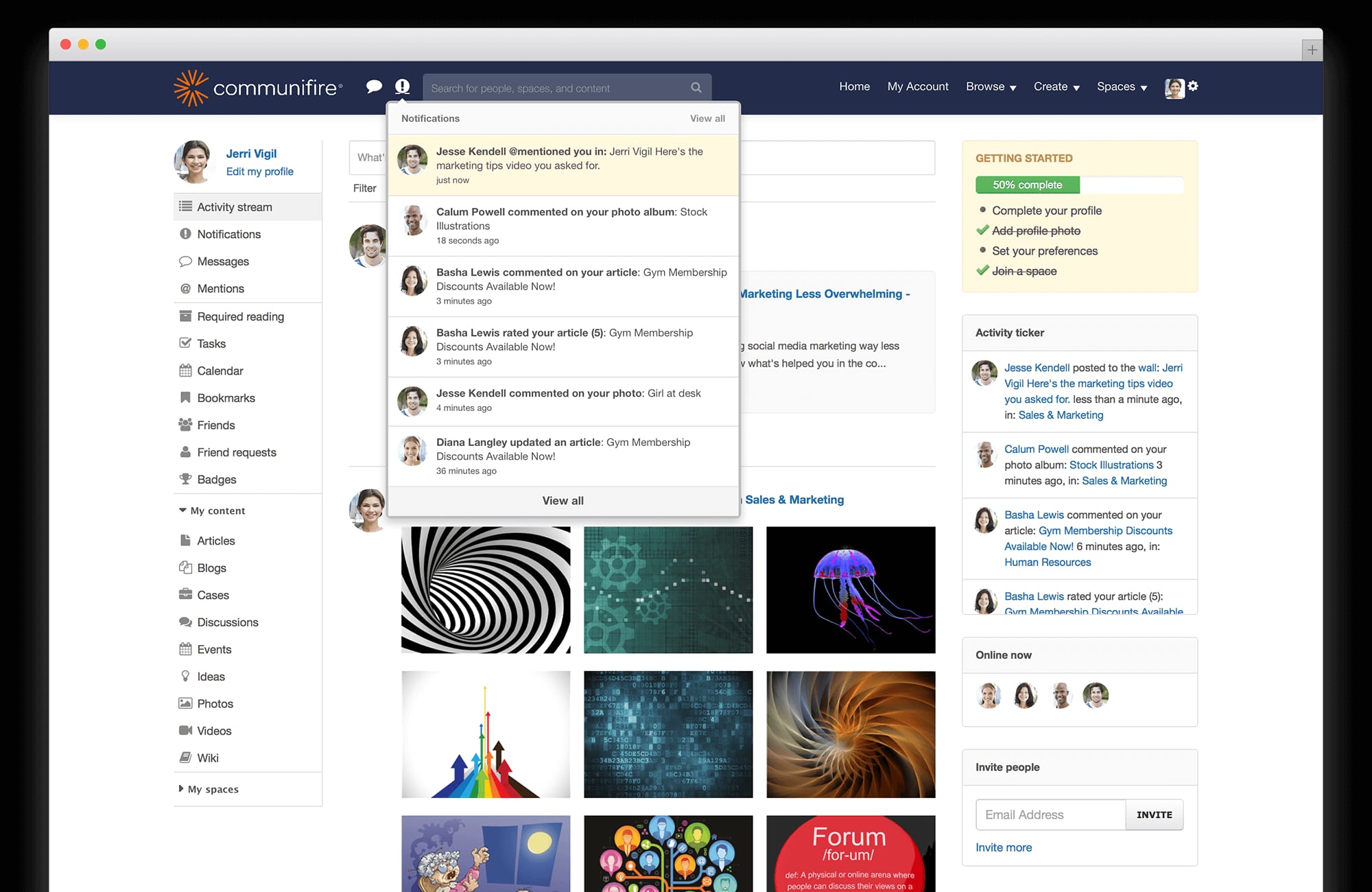Viewport: 1372px width, 892px height.
Task: Open Diana Langley updated an article notification
Action: [x=563, y=456]
